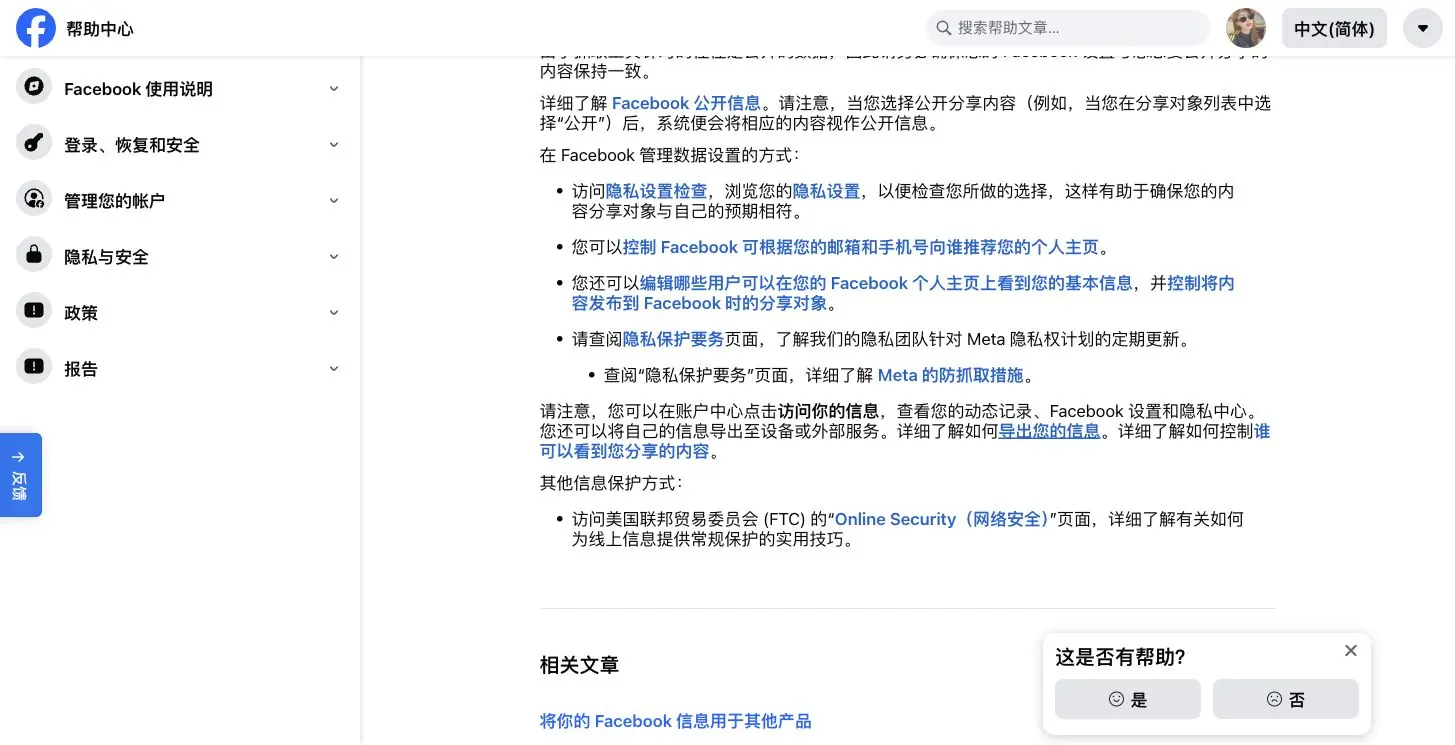Click the search magnifier icon
This screenshot has height=745, width=1455.
[943, 28]
